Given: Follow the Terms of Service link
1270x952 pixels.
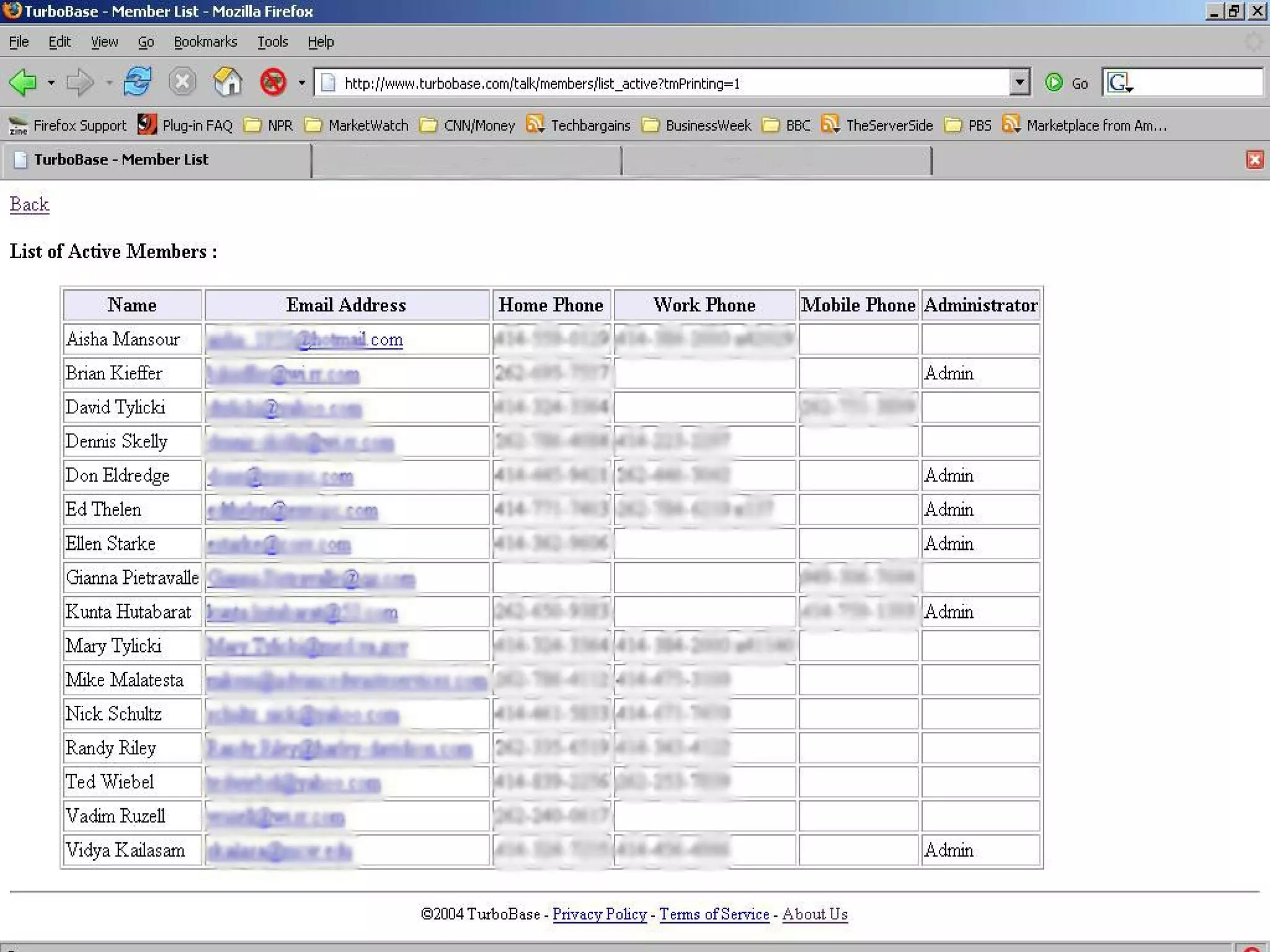Looking at the screenshot, I should (x=714, y=914).
